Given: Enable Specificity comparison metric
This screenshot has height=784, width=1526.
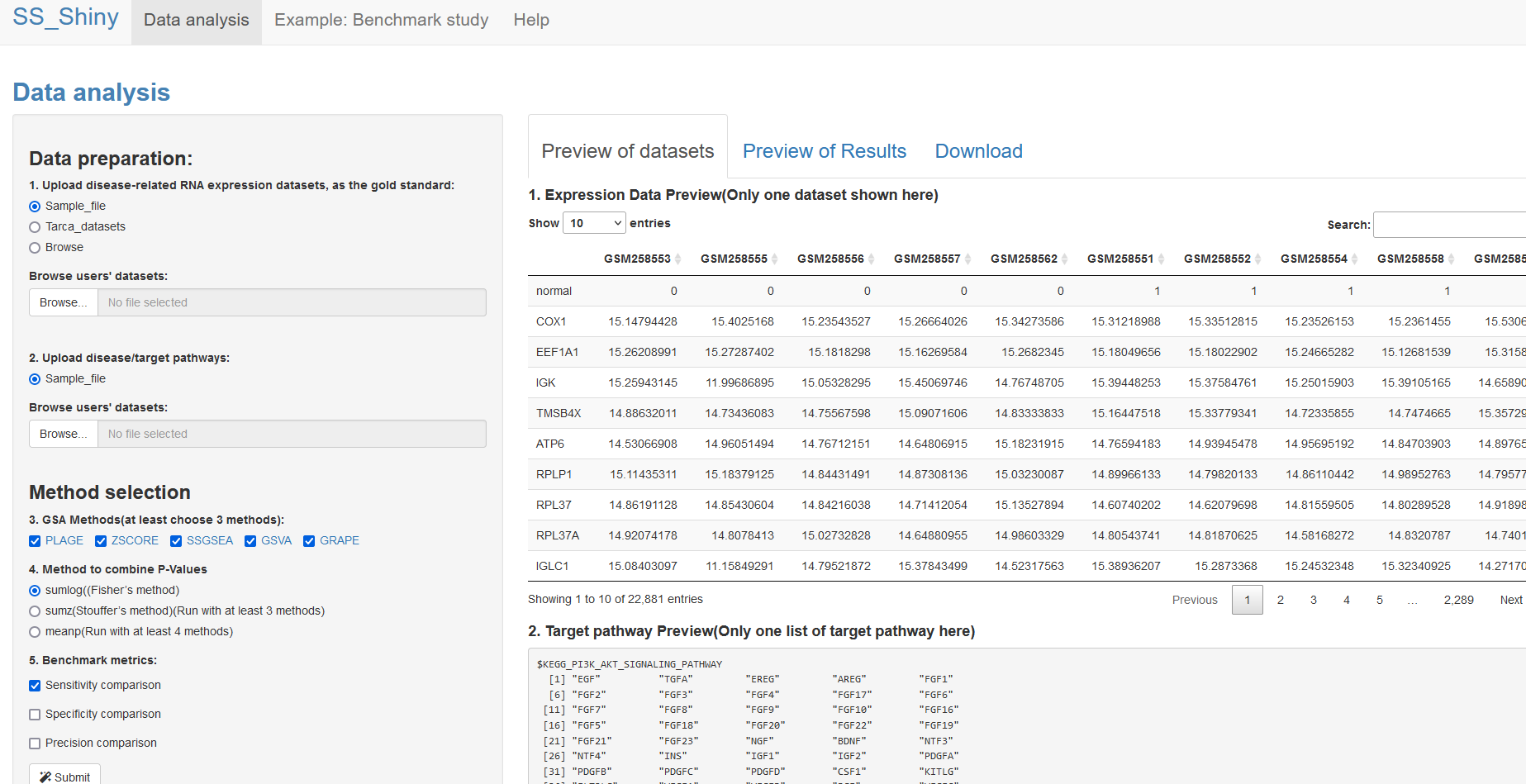Looking at the screenshot, I should [x=35, y=715].
